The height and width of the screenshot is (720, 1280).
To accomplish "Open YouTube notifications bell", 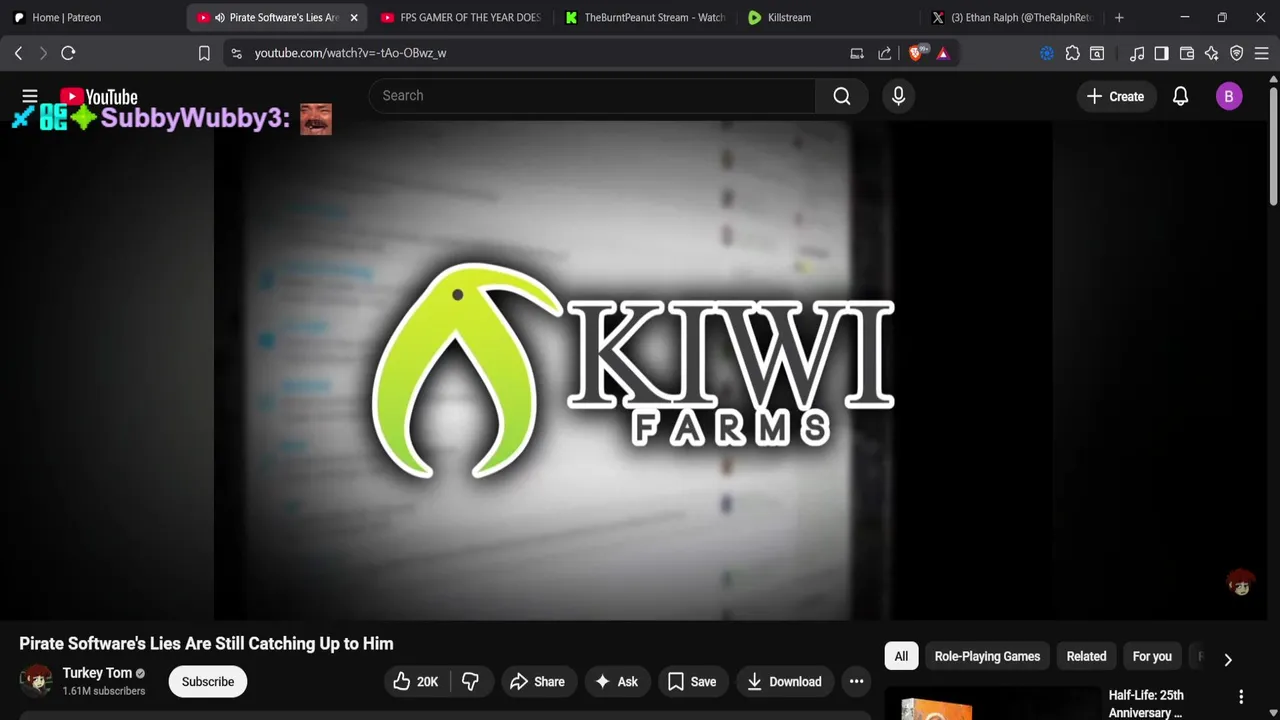I will (1180, 96).
